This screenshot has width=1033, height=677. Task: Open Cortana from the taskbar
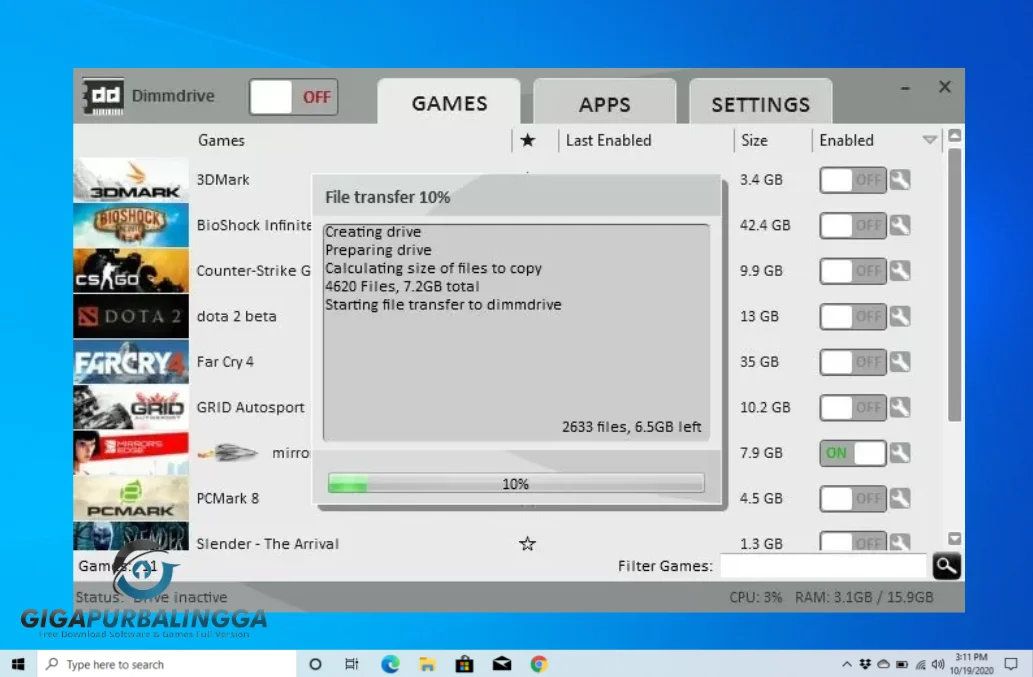point(315,664)
